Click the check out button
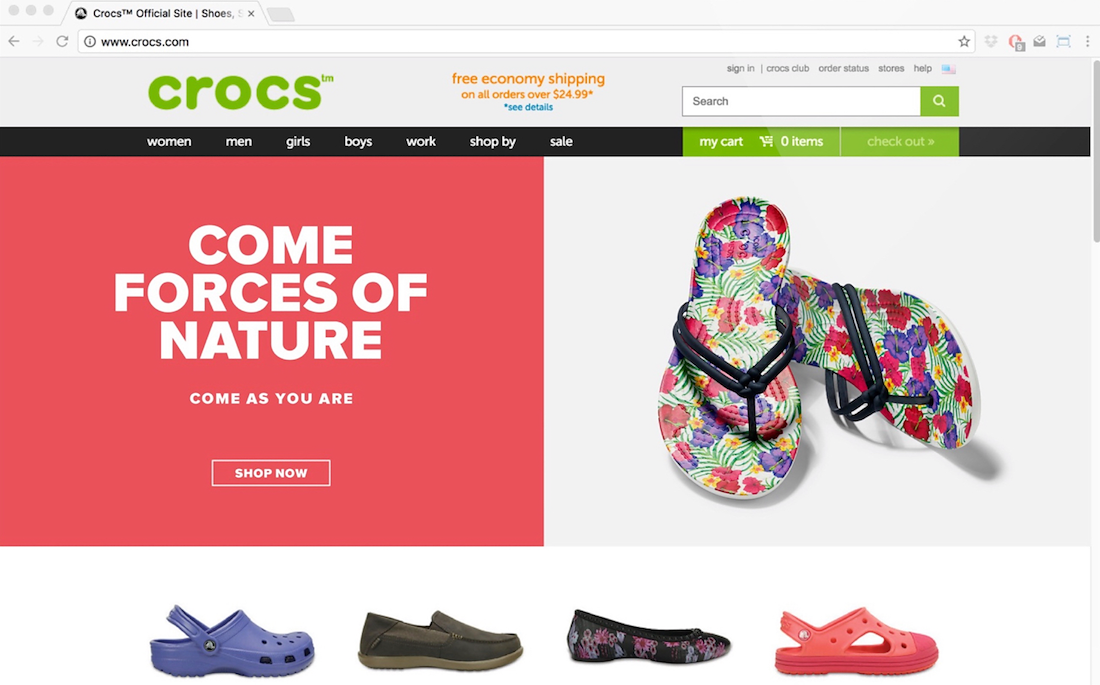Viewport: 1100px width, 685px height. (x=900, y=142)
